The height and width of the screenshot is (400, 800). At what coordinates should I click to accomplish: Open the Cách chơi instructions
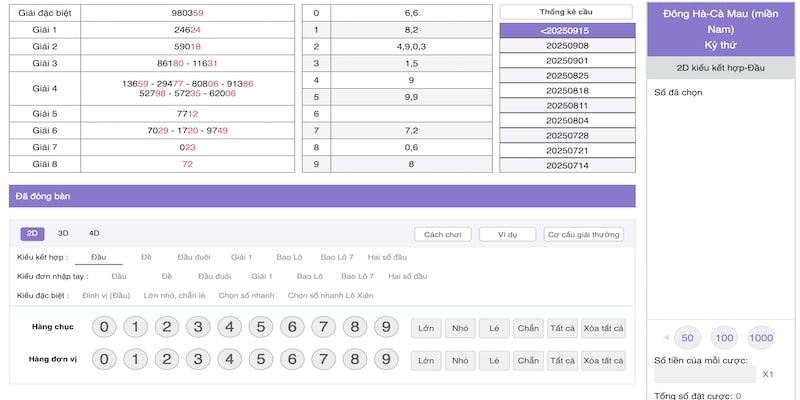point(442,234)
